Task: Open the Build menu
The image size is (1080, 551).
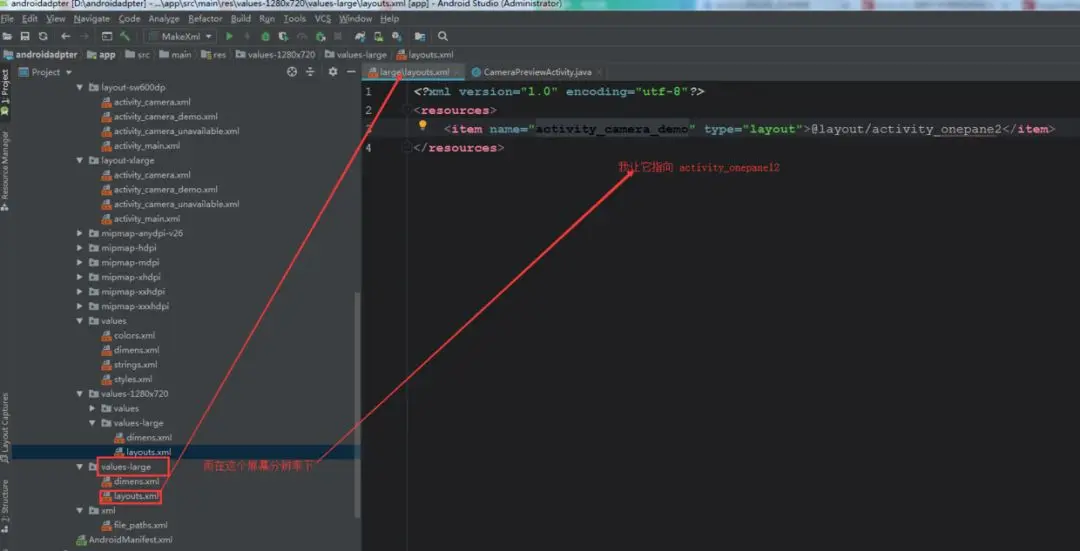Action: click(x=240, y=19)
